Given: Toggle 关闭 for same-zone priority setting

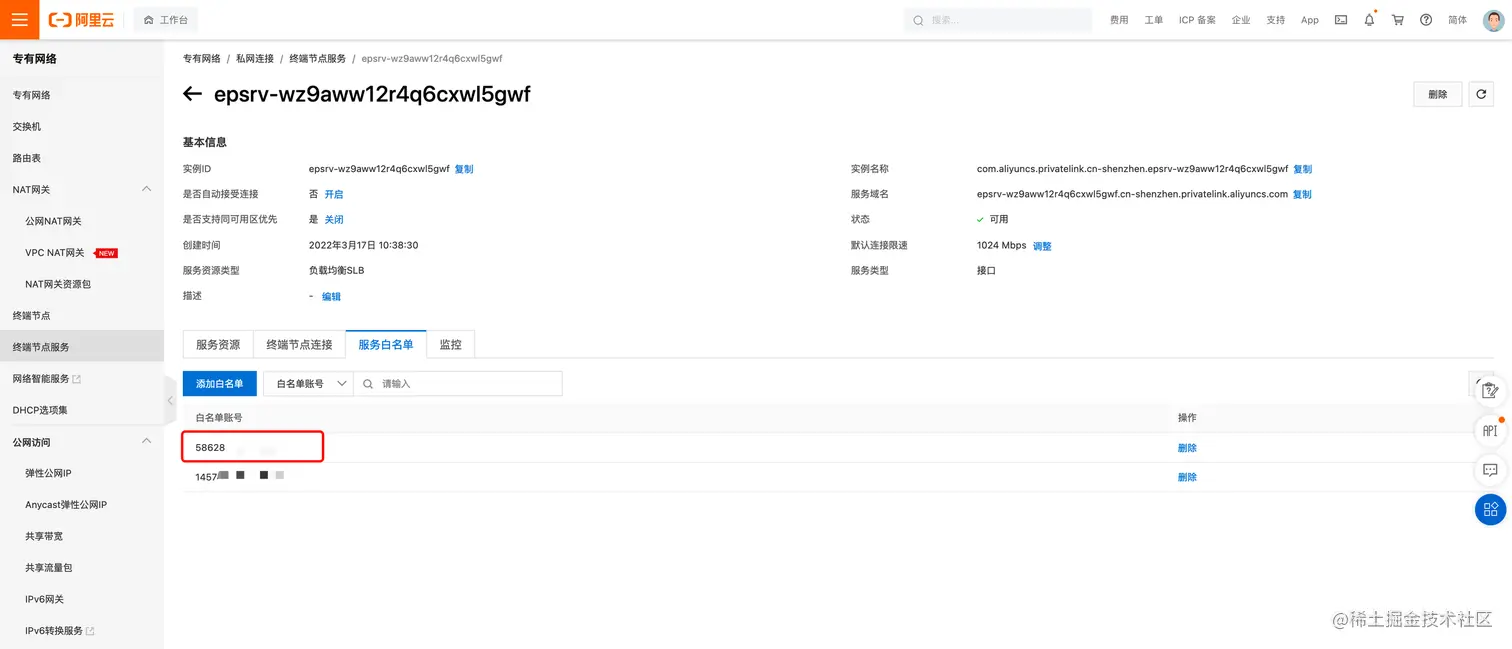Looking at the screenshot, I should tap(333, 218).
